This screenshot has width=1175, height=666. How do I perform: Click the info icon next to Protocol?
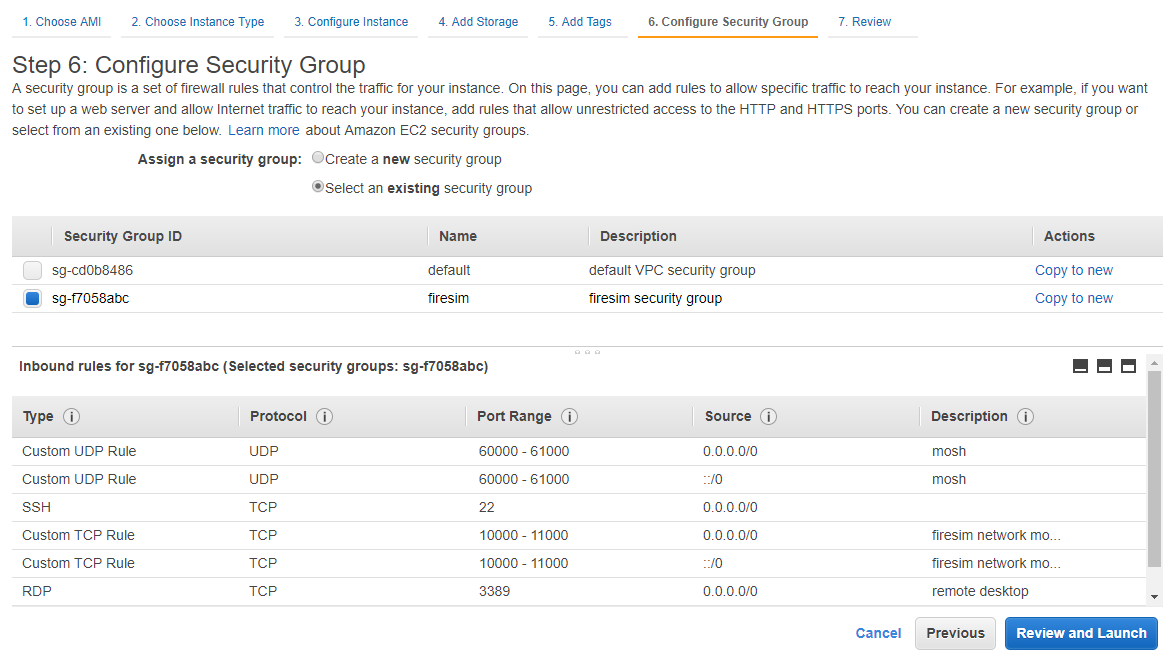tap(324, 417)
